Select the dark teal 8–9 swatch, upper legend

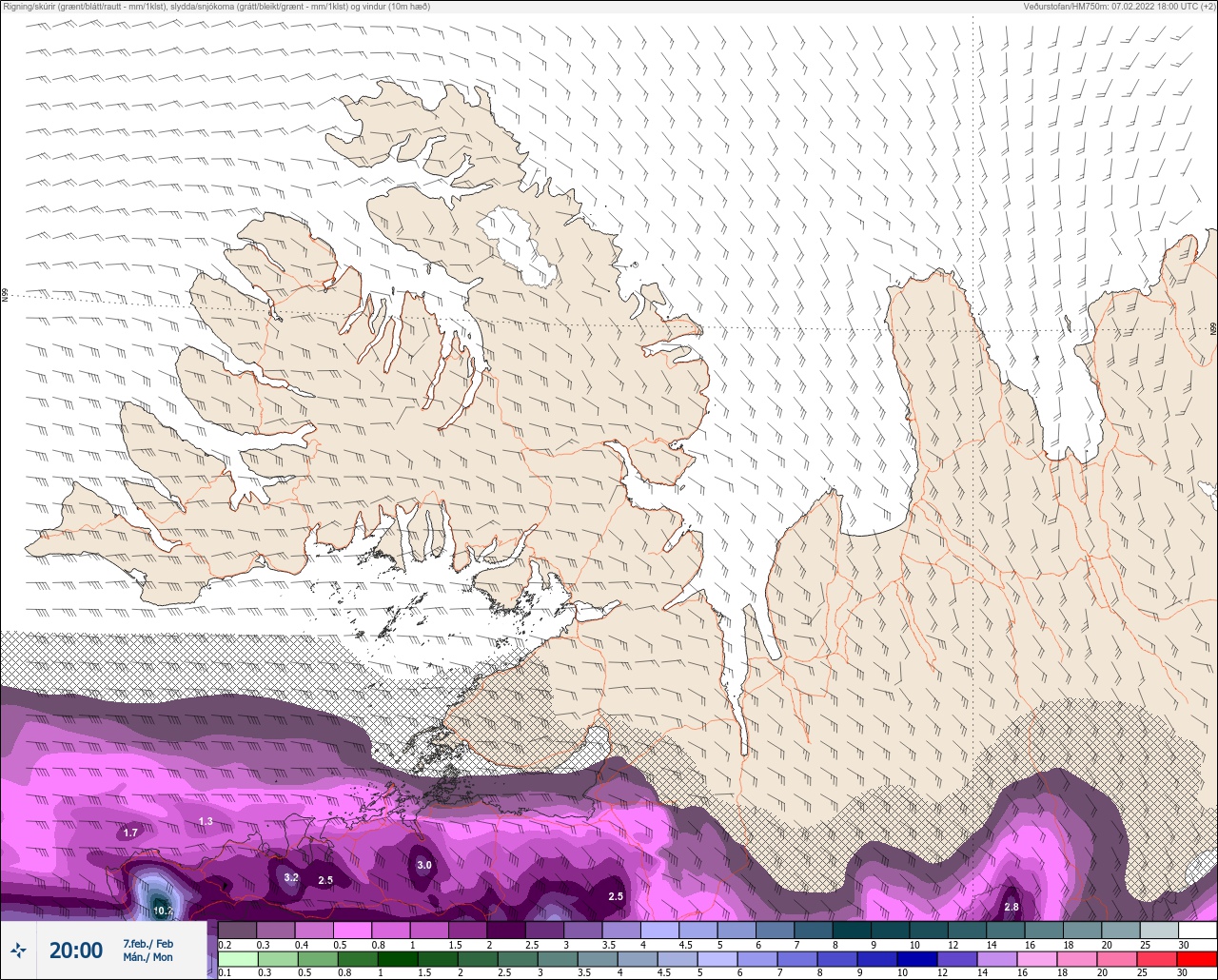[x=852, y=930]
